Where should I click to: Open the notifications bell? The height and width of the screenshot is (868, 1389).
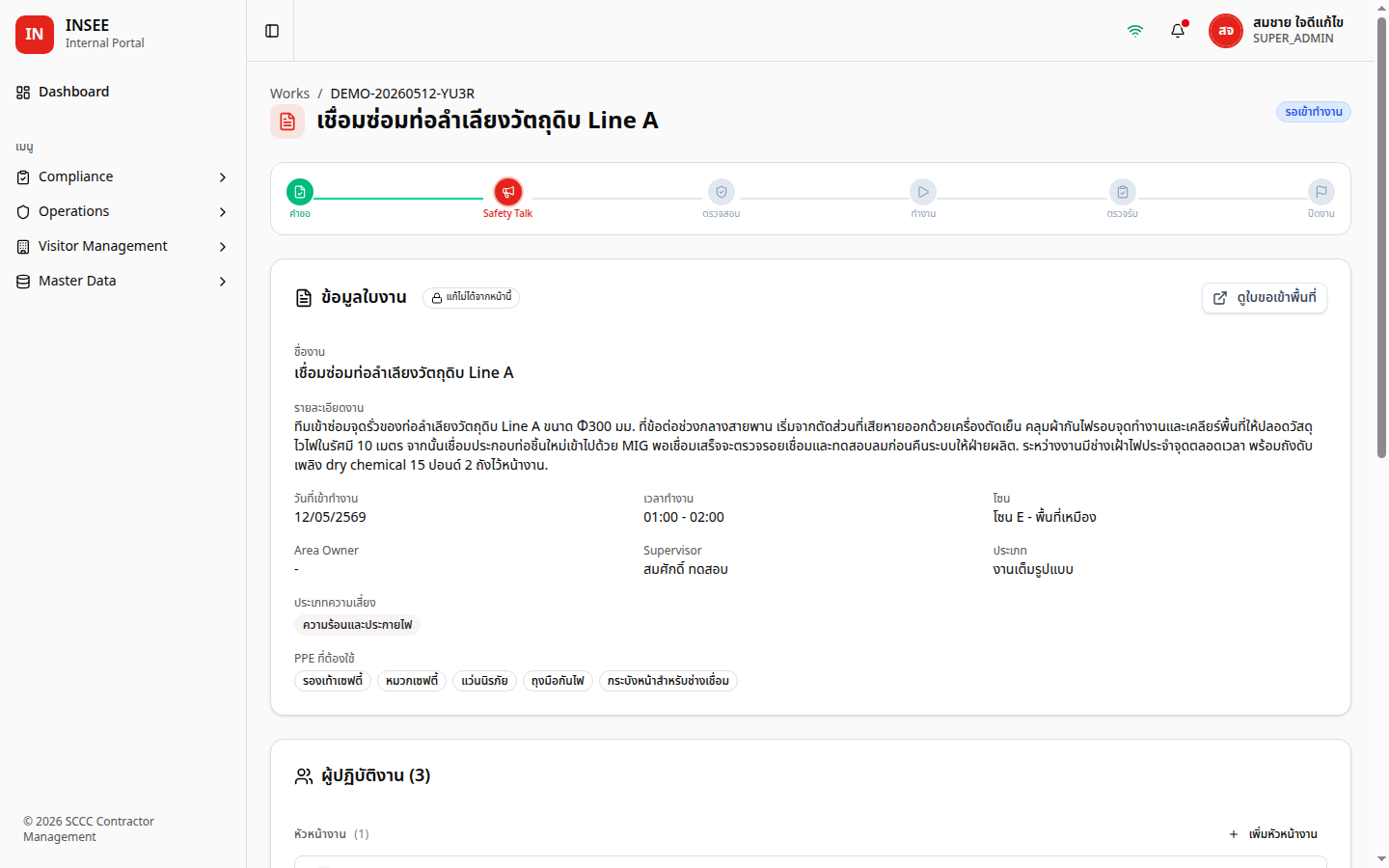click(x=1178, y=31)
